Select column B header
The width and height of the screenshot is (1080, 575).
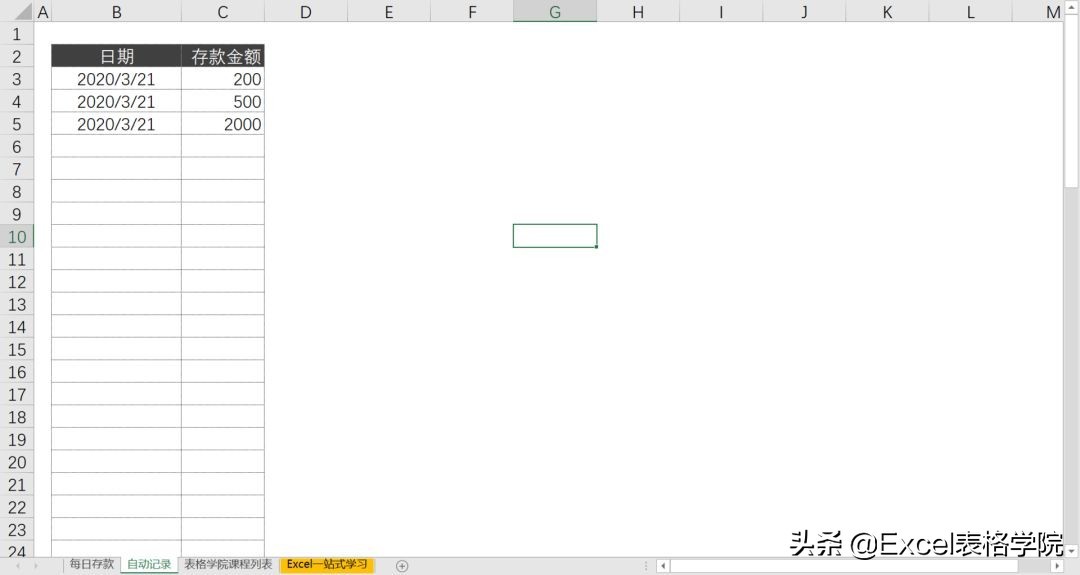[x=117, y=12]
